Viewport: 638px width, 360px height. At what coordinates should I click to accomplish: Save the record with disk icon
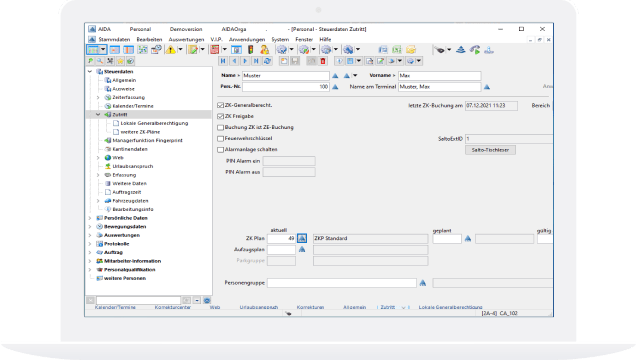click(x=295, y=61)
